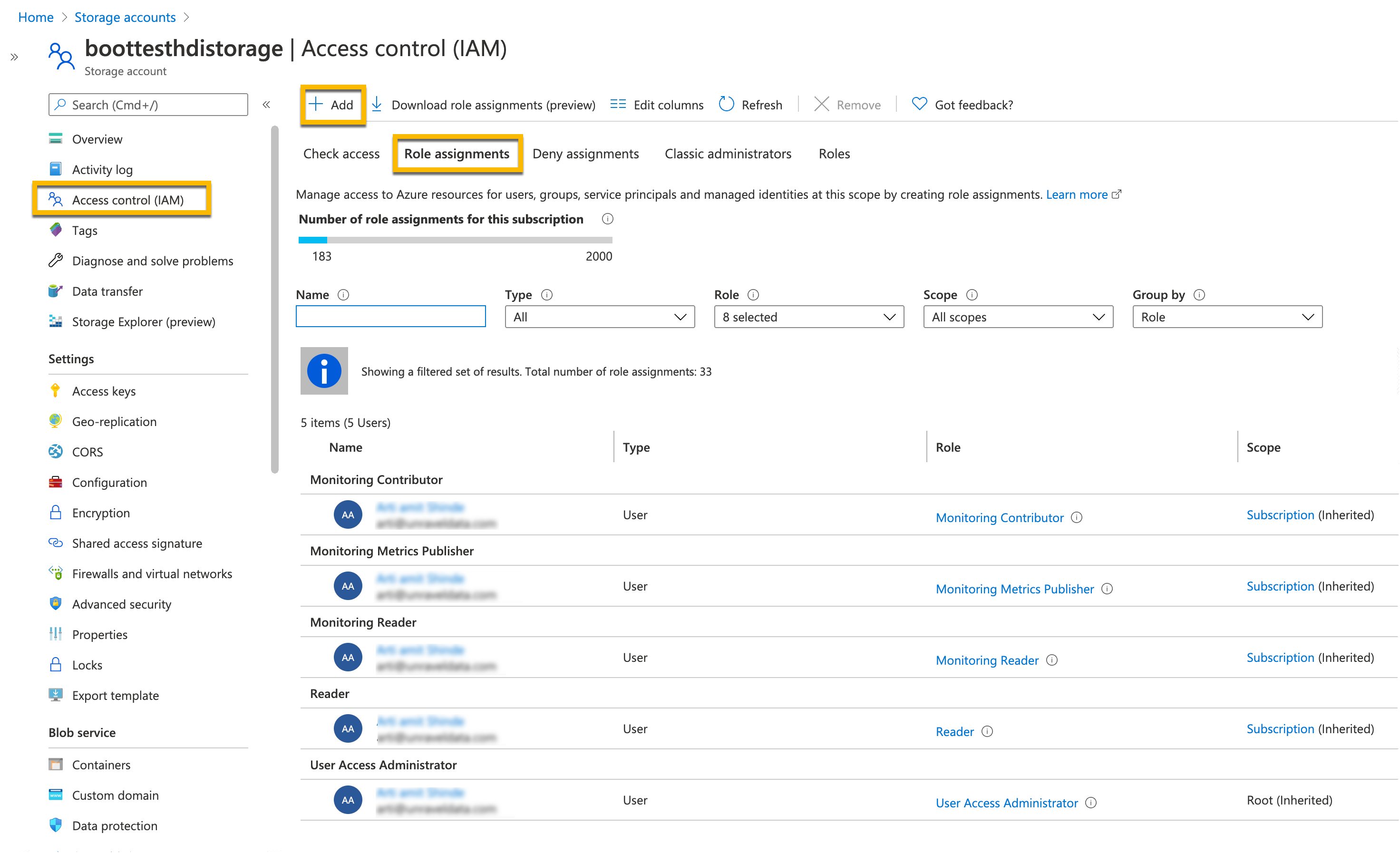Expand the portal menu with the double chevron

pos(14,57)
